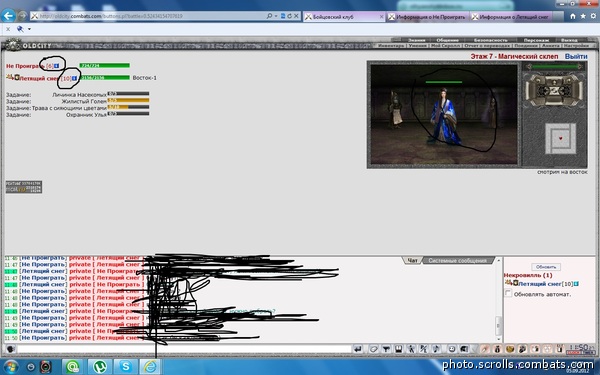The height and width of the screenshot is (375, 600).
Task: Click the Выйти link
Action: [576, 56]
